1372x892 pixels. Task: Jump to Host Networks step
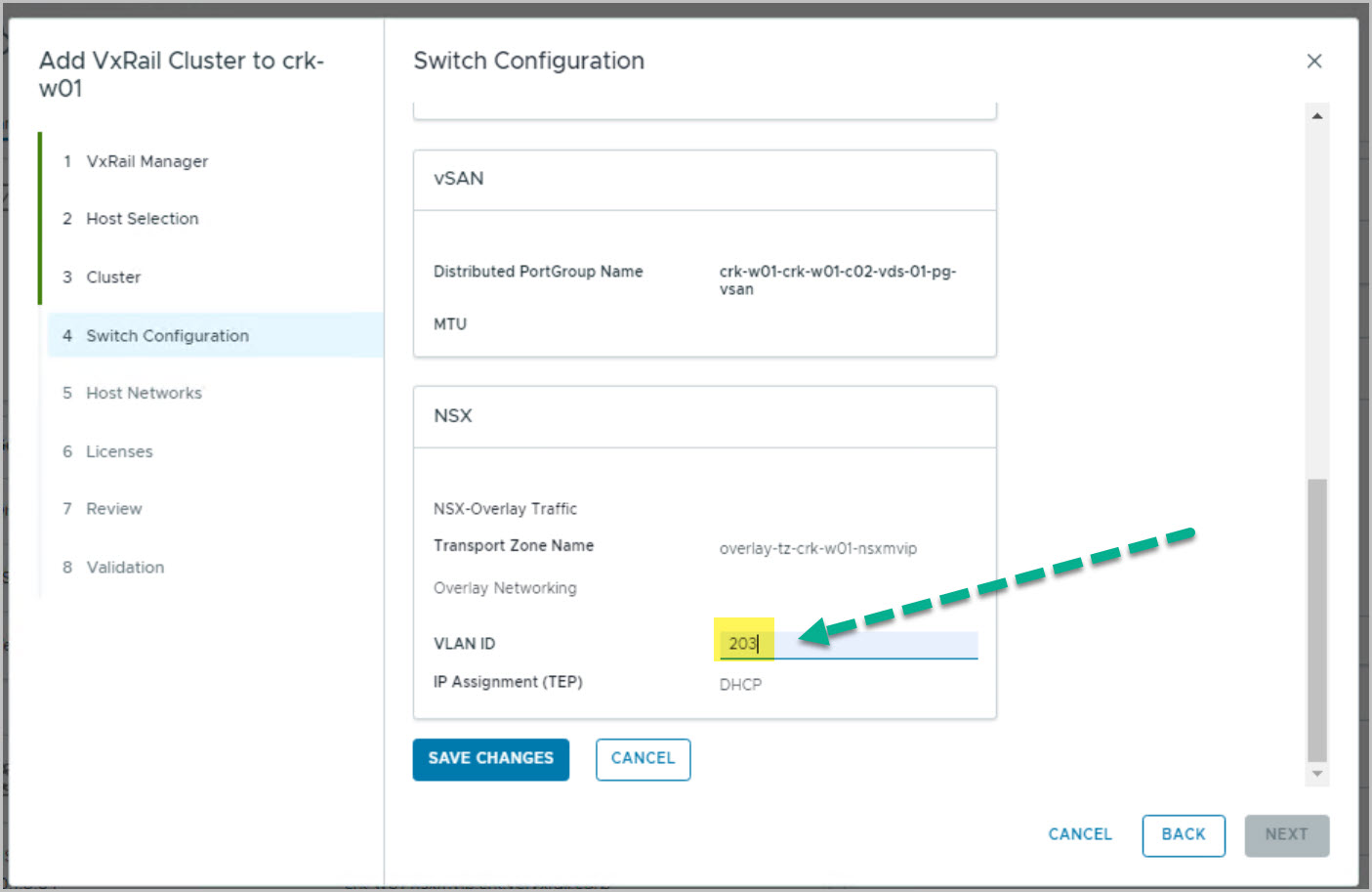[144, 393]
